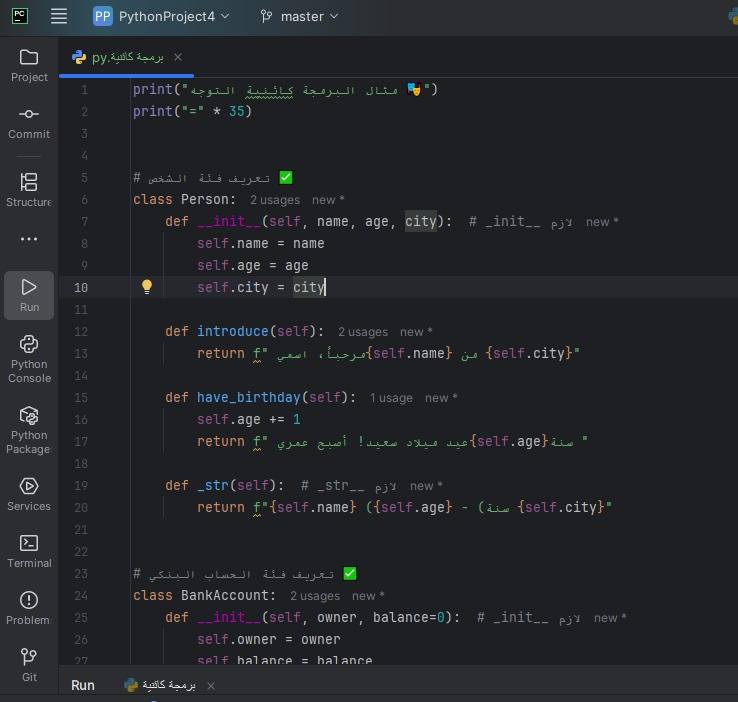Open the Git tool window
Screen dimensions: 738x702
[x=29, y=665]
